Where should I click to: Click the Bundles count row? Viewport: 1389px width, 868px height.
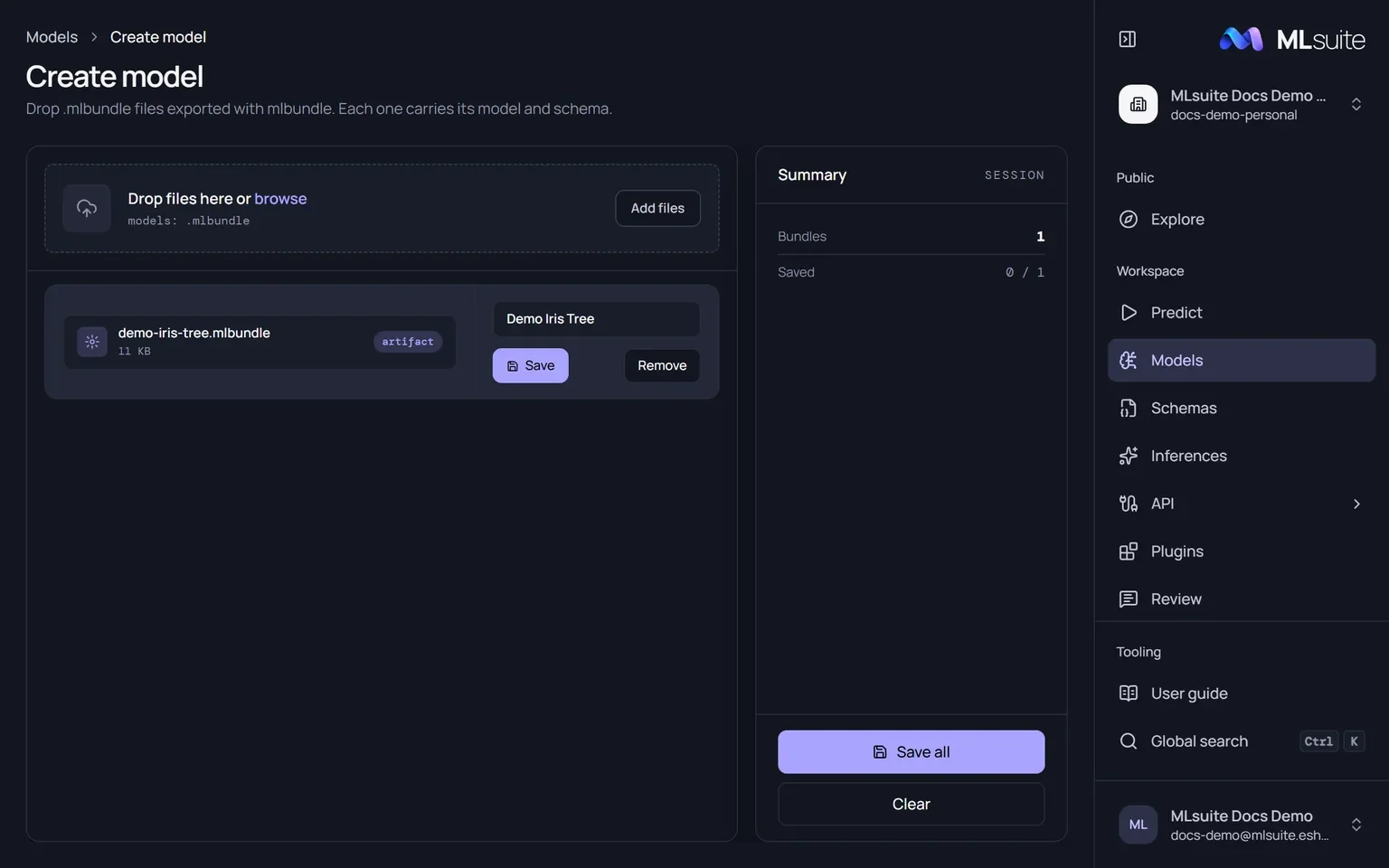point(911,237)
